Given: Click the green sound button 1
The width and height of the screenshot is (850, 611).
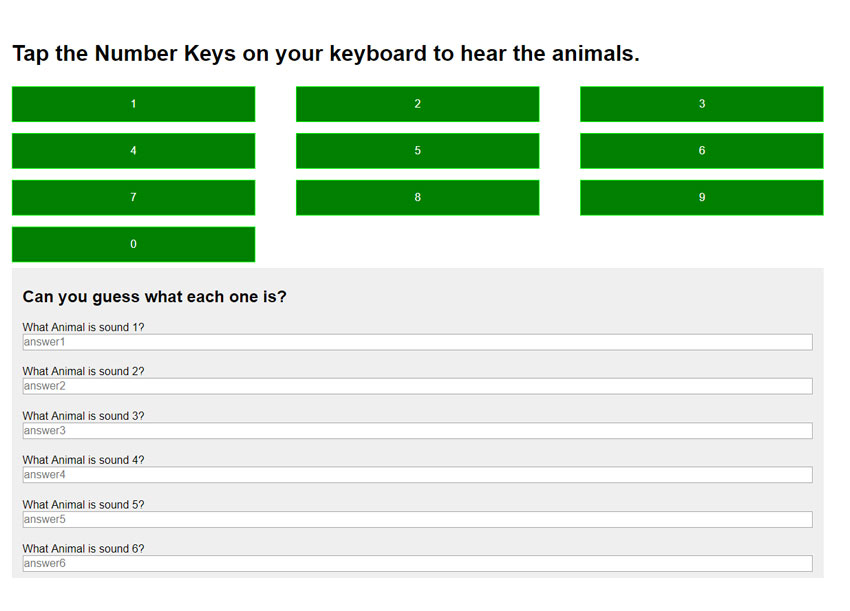Looking at the screenshot, I should 133,104.
